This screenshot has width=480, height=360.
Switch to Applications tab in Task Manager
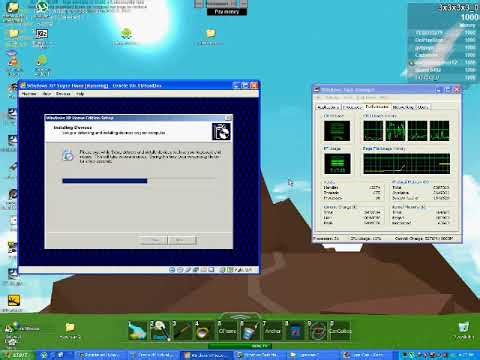point(328,107)
